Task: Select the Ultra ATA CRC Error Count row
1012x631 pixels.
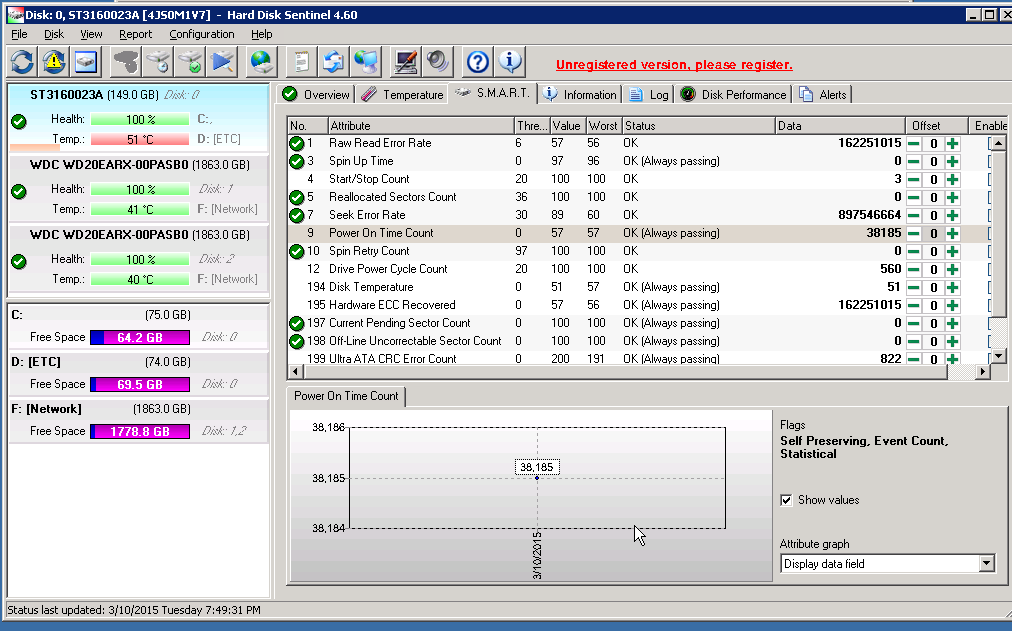Action: (x=638, y=358)
